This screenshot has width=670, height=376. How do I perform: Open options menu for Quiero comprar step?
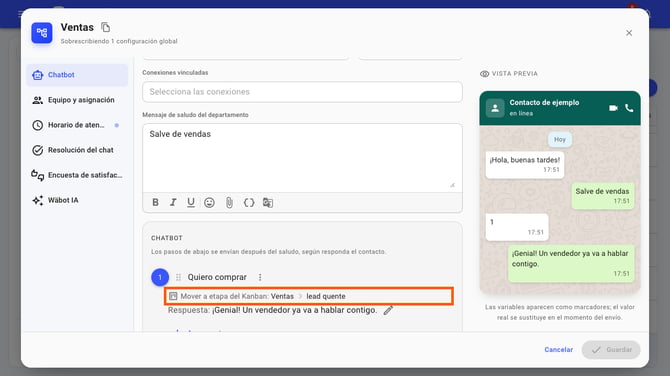click(260, 277)
